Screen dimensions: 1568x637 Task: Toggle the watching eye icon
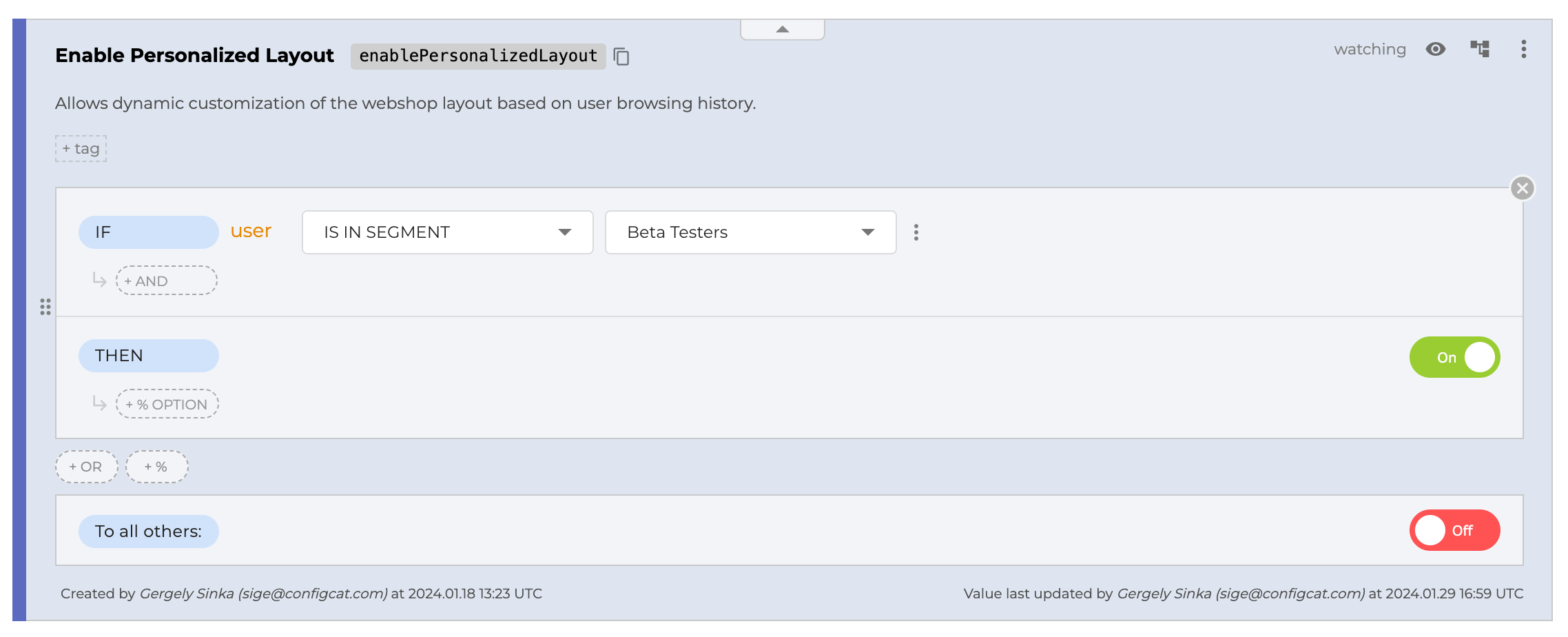tap(1436, 49)
